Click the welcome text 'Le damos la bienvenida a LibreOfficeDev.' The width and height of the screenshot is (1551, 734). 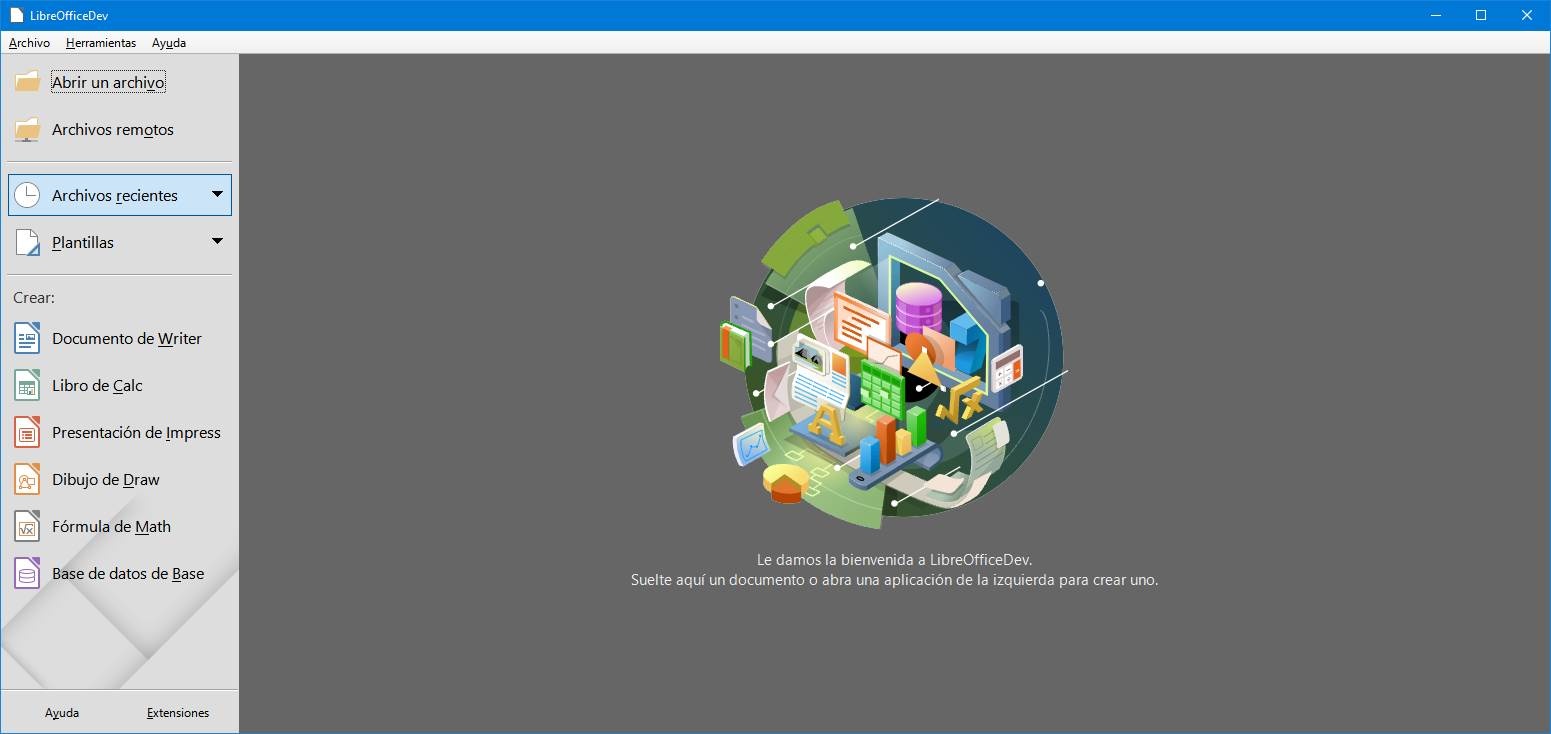pos(894,560)
